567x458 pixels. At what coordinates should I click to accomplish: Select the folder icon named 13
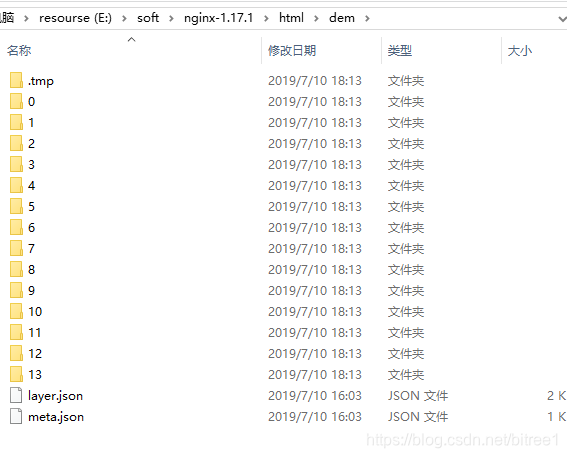click(x=16, y=374)
